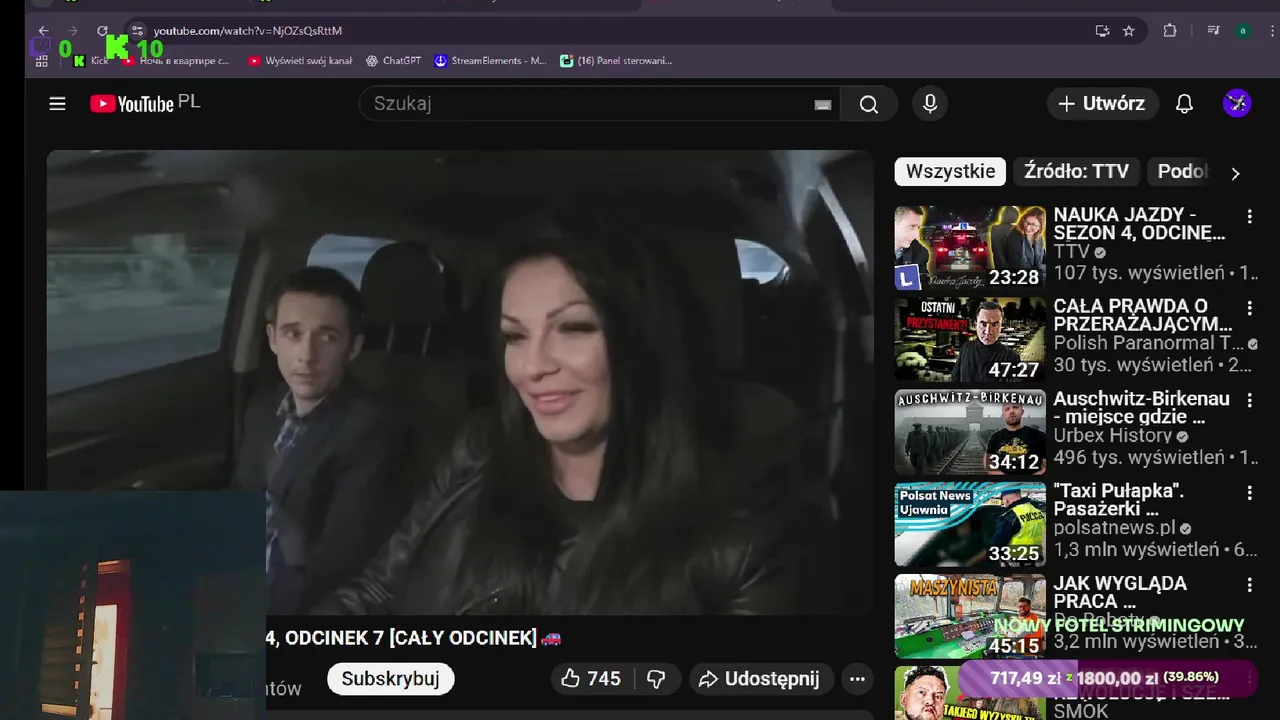Open the title "Taxi Pułapka". Pasażerki
1280x720 pixels.
(1118, 500)
